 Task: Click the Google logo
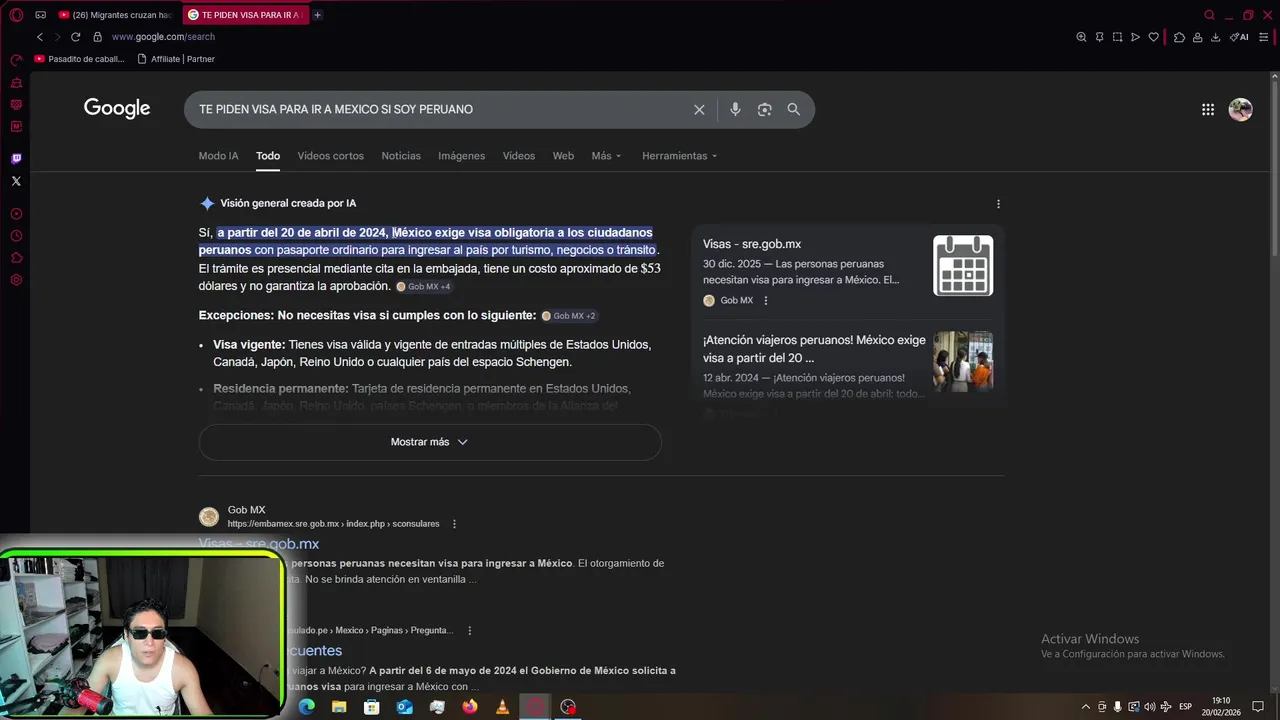(x=117, y=109)
